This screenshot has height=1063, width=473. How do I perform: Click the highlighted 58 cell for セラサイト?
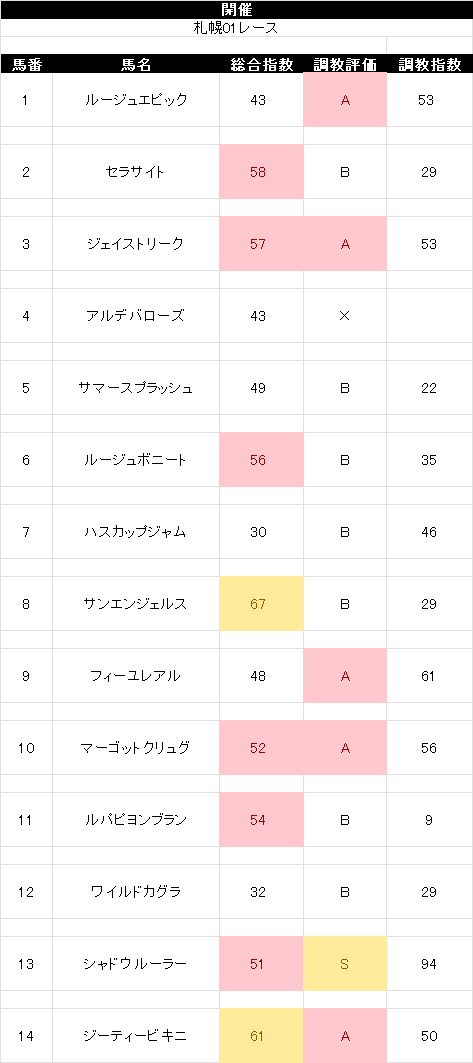point(262,172)
